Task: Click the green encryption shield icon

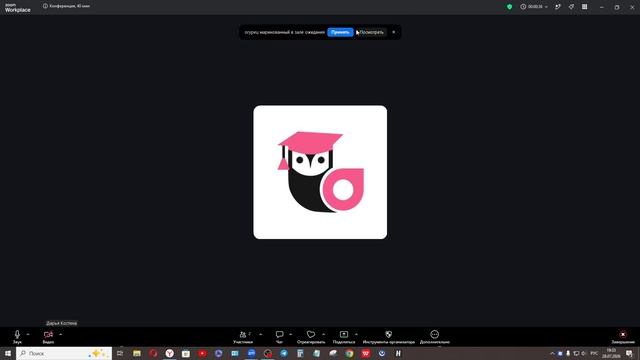Action: [509, 7]
